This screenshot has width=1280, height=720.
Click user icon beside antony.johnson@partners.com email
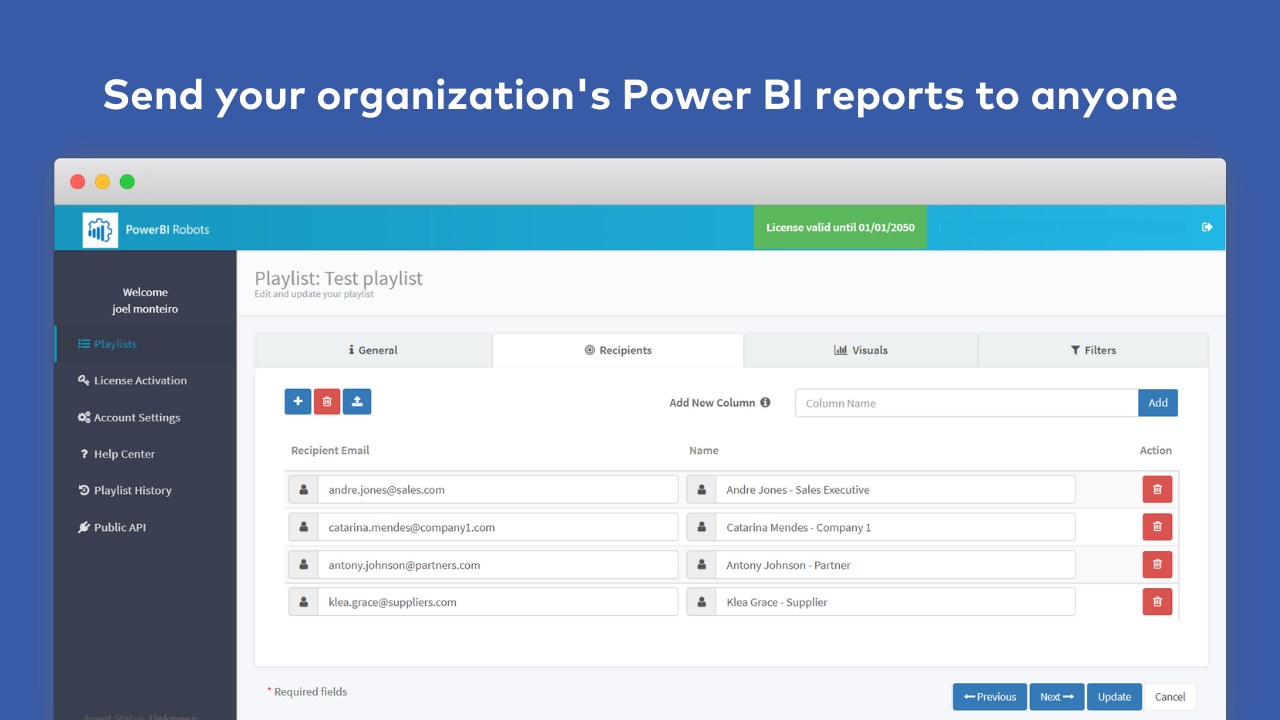pyautogui.click(x=303, y=565)
